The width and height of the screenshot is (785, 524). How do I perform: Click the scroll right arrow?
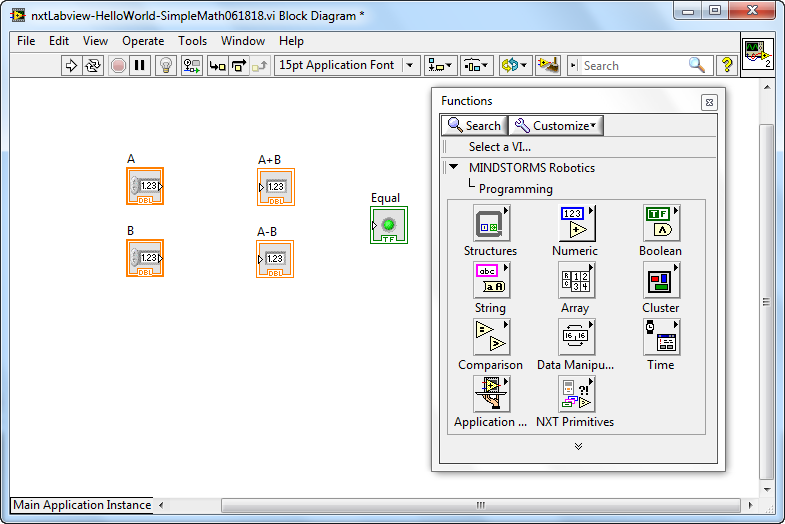click(x=750, y=505)
